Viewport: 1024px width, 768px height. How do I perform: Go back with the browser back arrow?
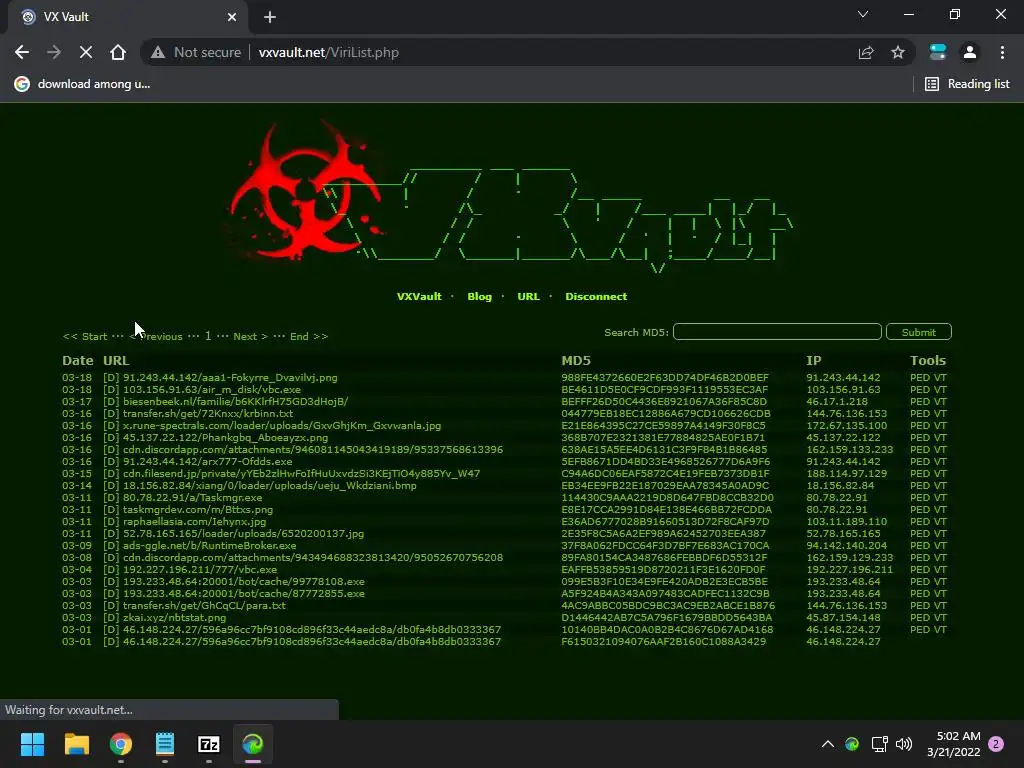point(22,52)
